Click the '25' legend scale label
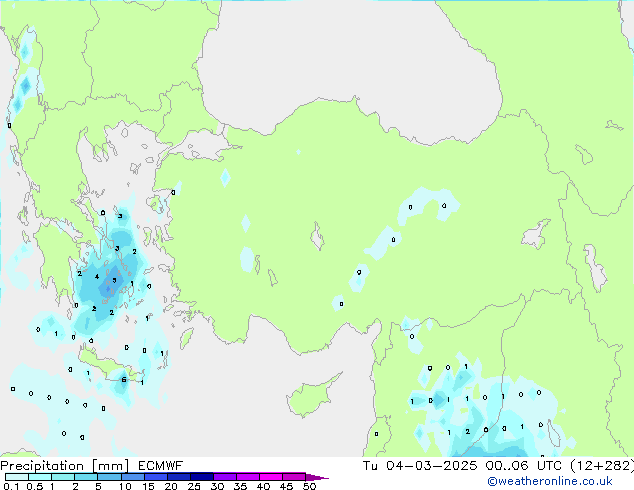Image resolution: width=634 pixels, height=490 pixels. tap(194, 486)
